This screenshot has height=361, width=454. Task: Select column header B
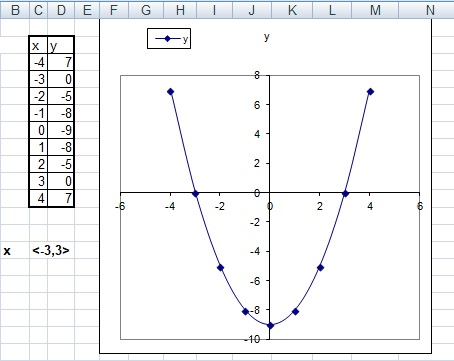(15, 10)
